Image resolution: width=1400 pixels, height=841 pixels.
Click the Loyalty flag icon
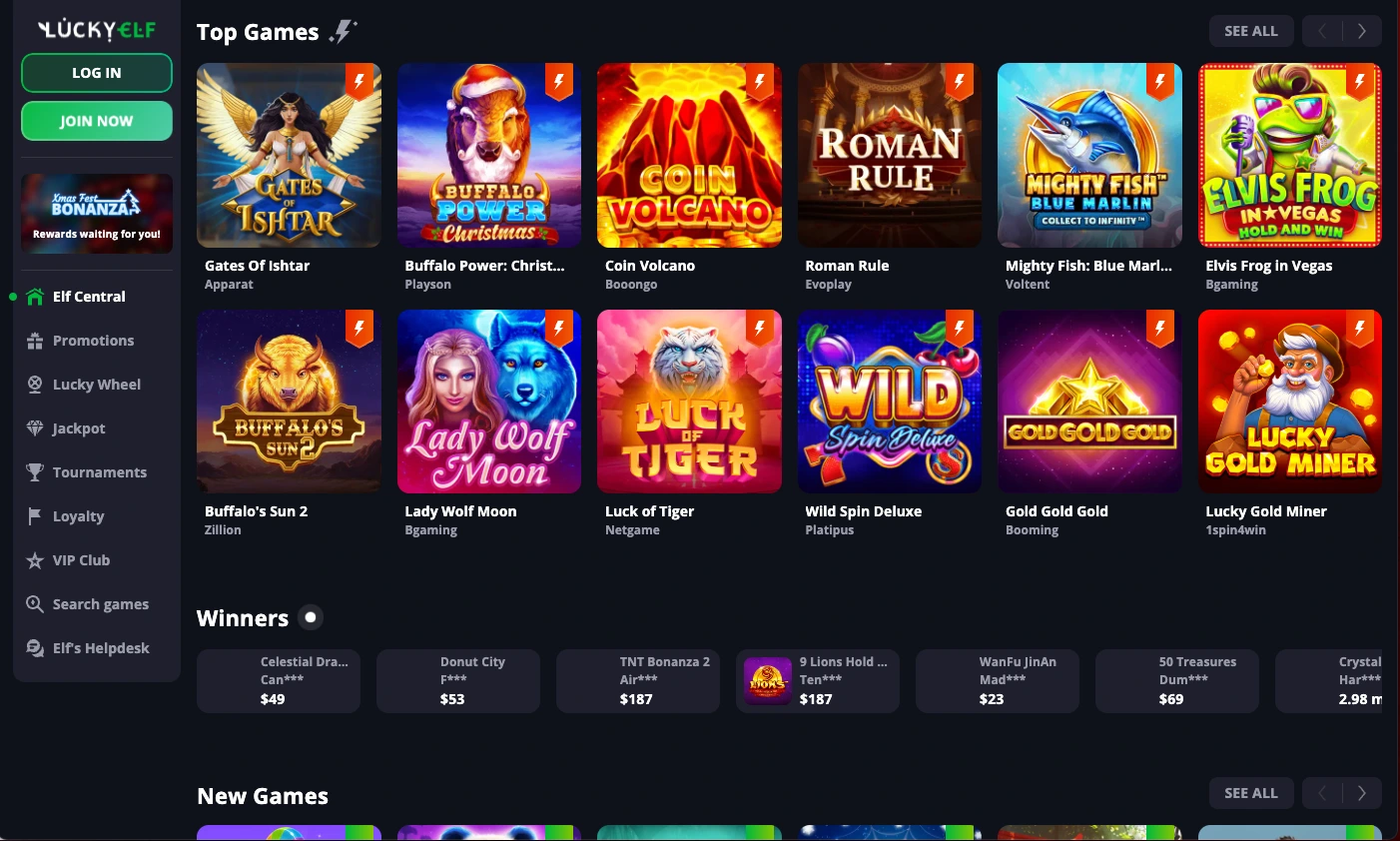coord(35,516)
